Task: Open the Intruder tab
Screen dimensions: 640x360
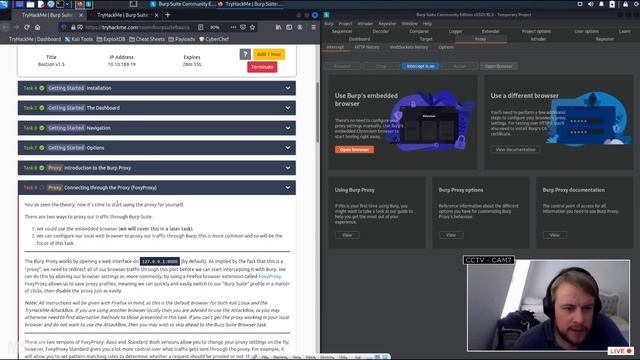Action: [538, 39]
